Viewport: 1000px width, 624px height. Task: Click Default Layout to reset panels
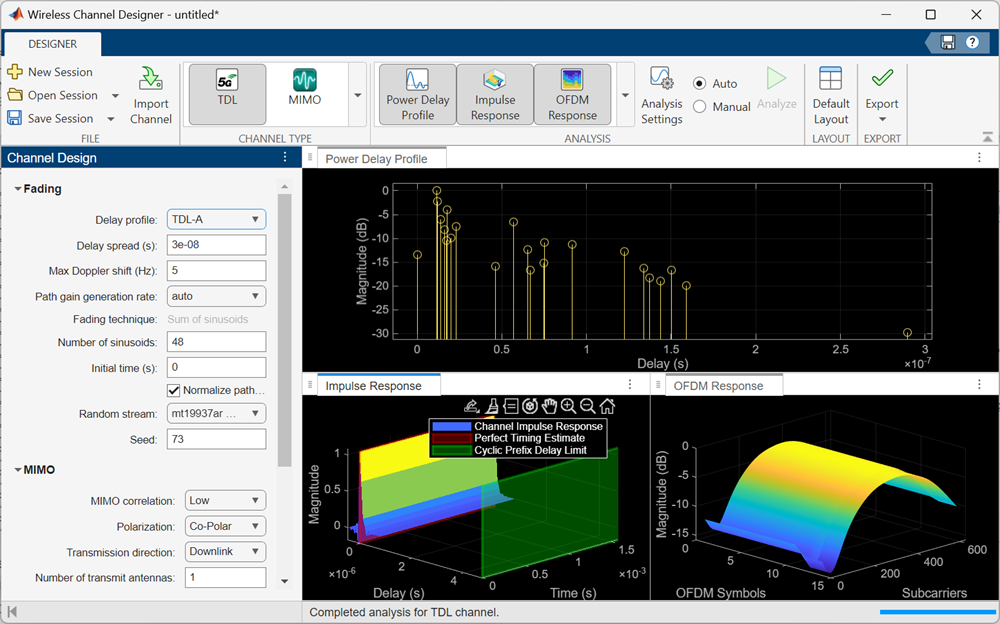[x=830, y=94]
